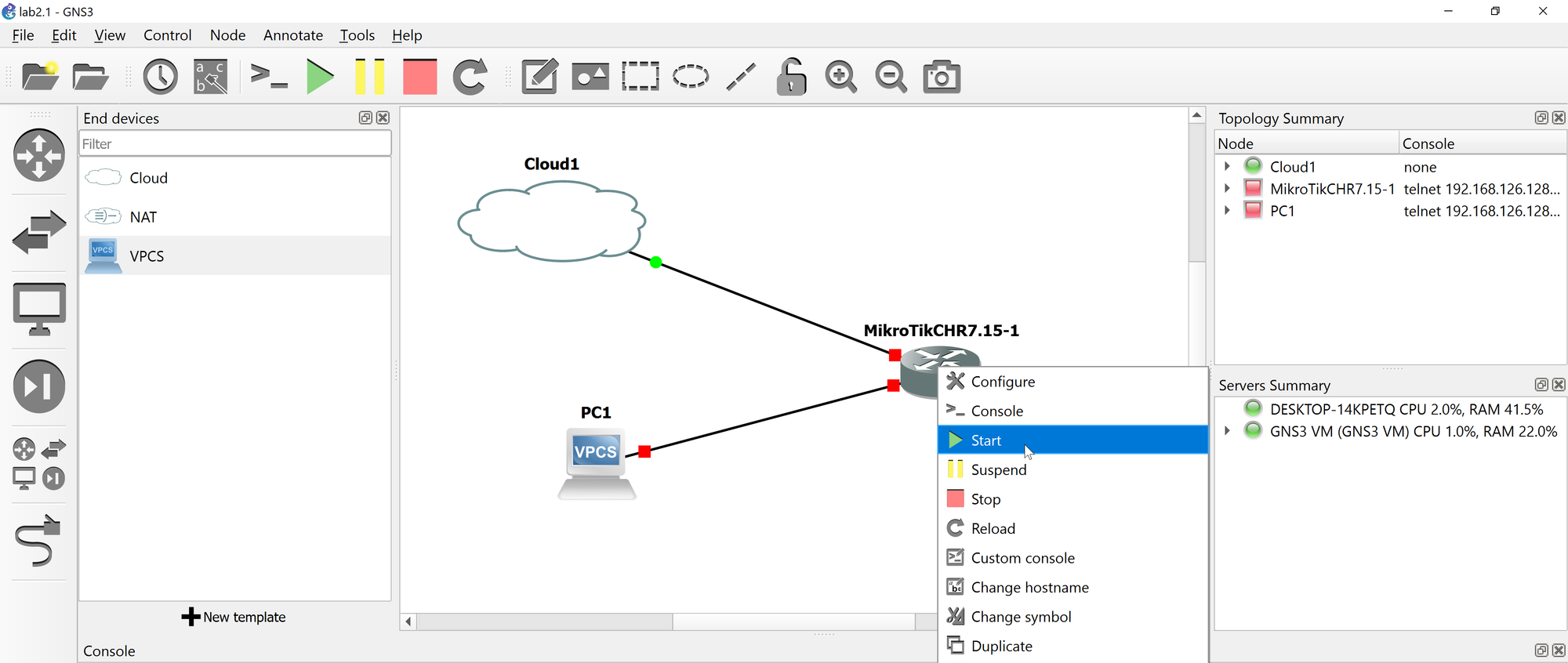Open the Tools menu

[x=357, y=35]
